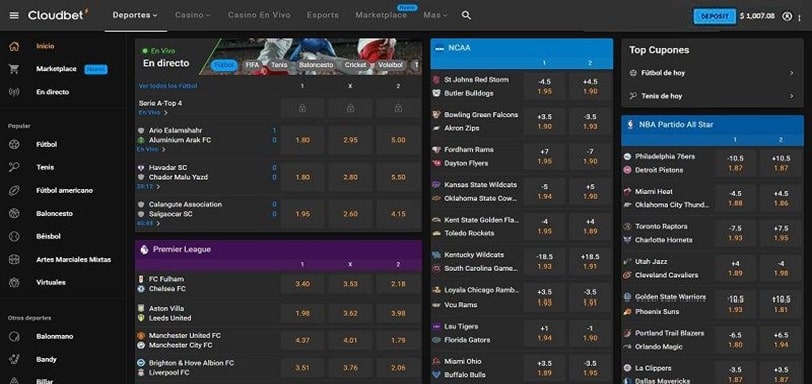The height and width of the screenshot is (384, 812).
Task: Select the Baloncesto live sport tab
Action: tap(316, 65)
